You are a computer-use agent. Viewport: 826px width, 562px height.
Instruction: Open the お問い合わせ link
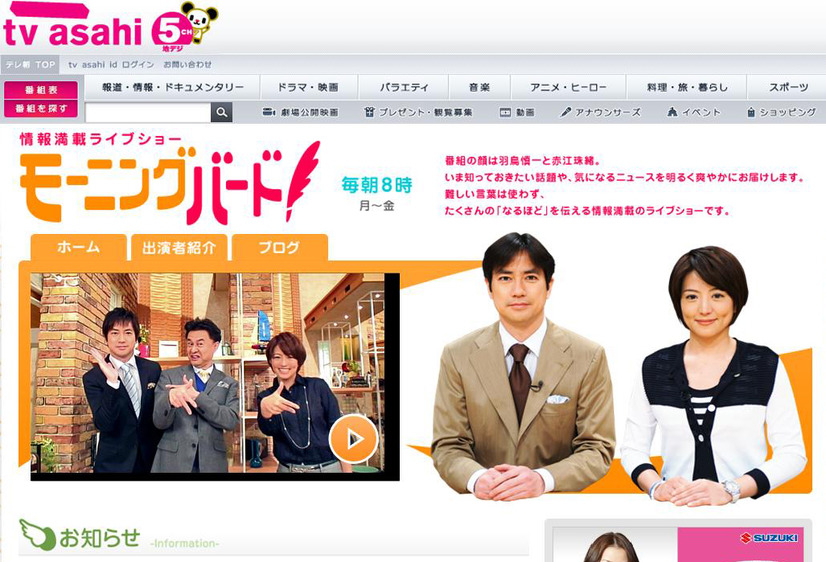pos(188,65)
